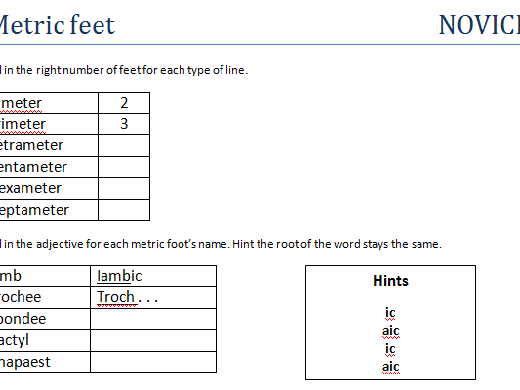The width and height of the screenshot is (520, 390).
Task: Click the first 'ic' hint
Action: point(390,313)
